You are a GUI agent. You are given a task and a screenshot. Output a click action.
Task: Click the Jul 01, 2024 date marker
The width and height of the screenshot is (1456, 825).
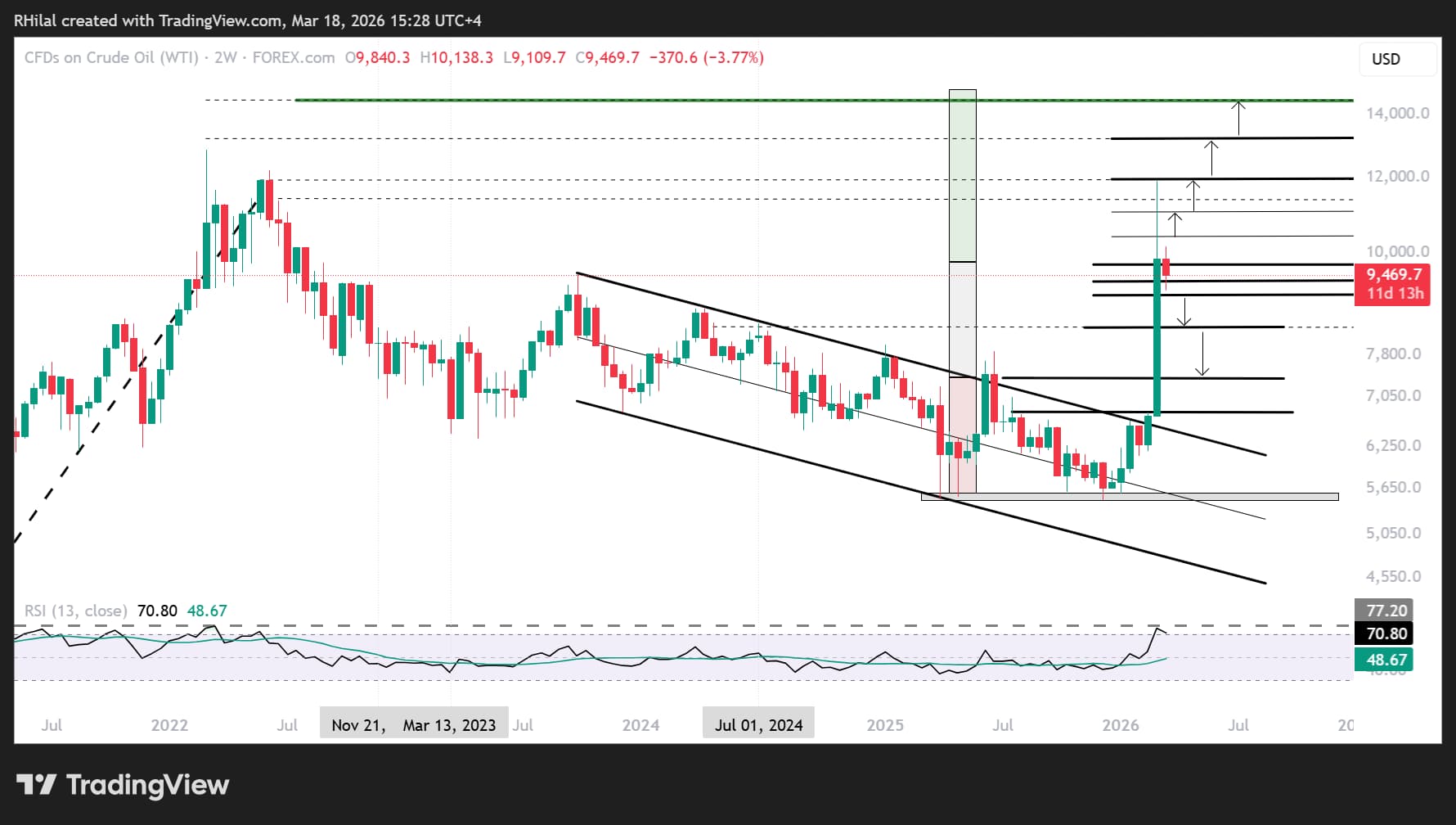tap(758, 724)
